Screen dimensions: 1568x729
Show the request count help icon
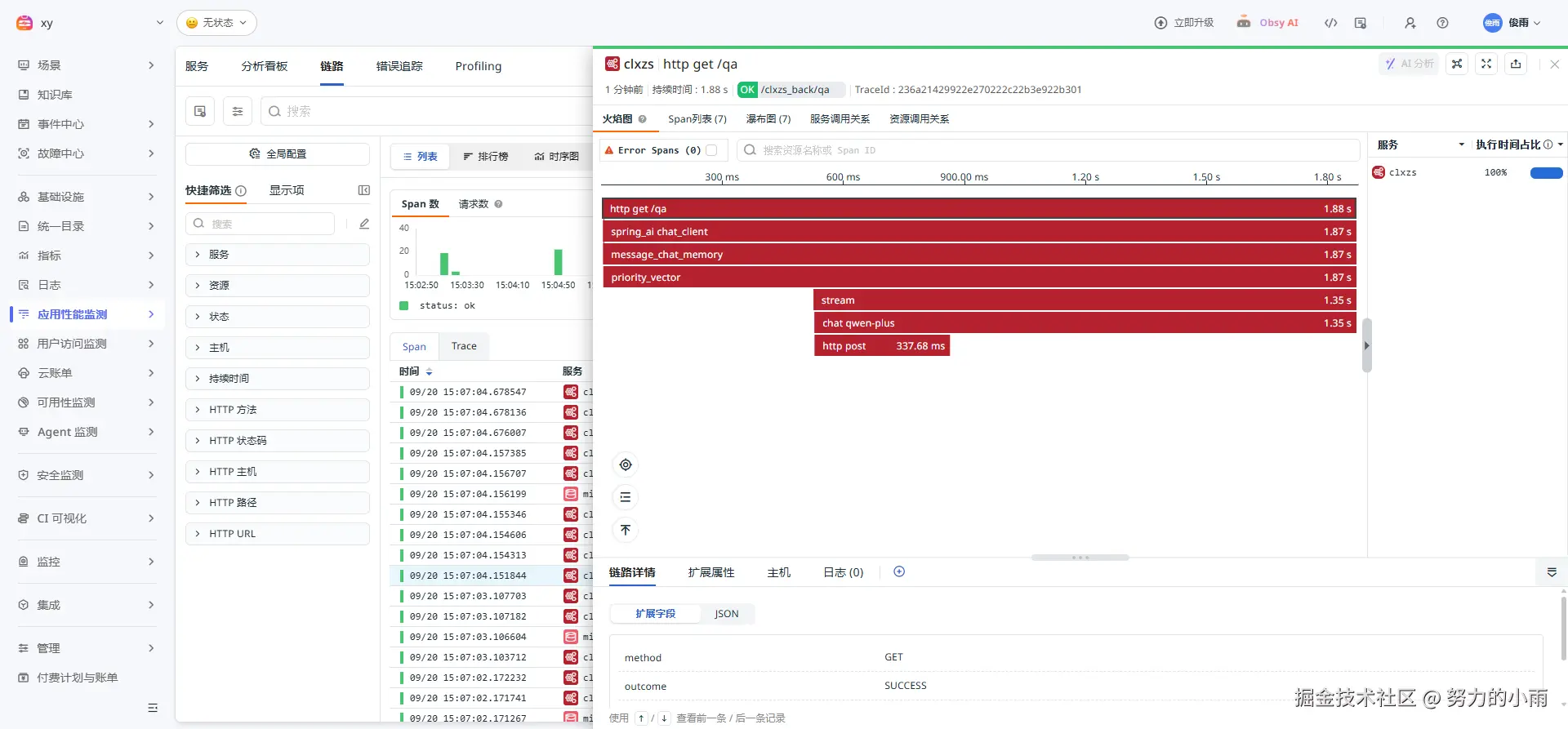pos(498,204)
